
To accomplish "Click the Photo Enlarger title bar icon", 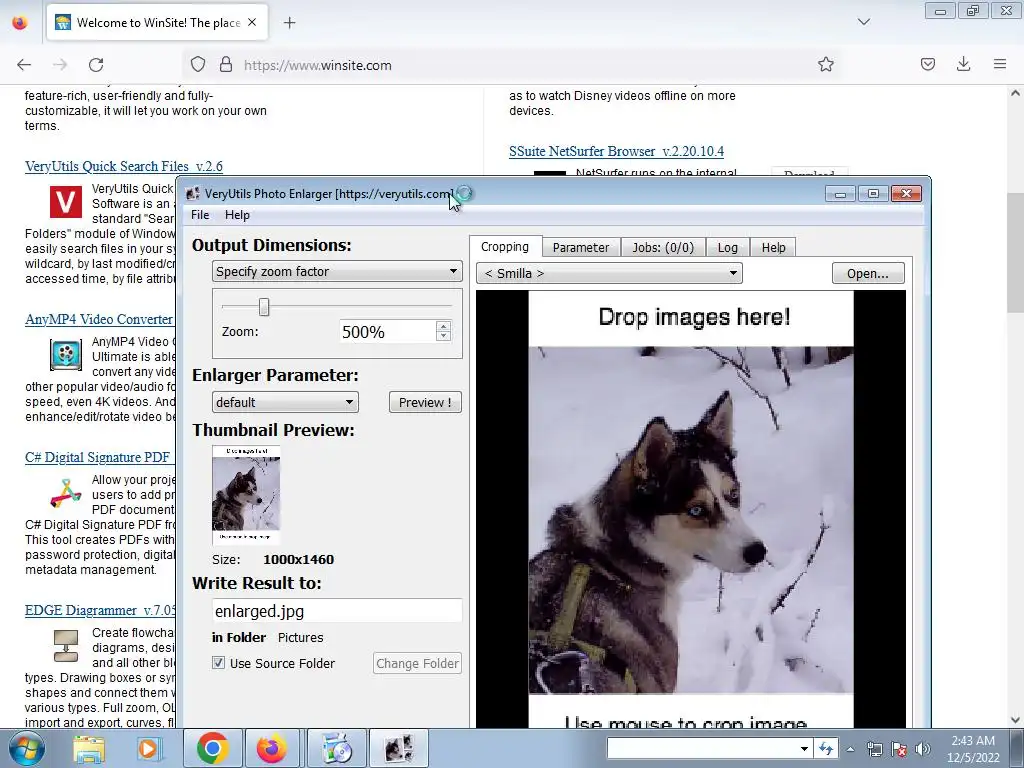I will (x=193, y=193).
